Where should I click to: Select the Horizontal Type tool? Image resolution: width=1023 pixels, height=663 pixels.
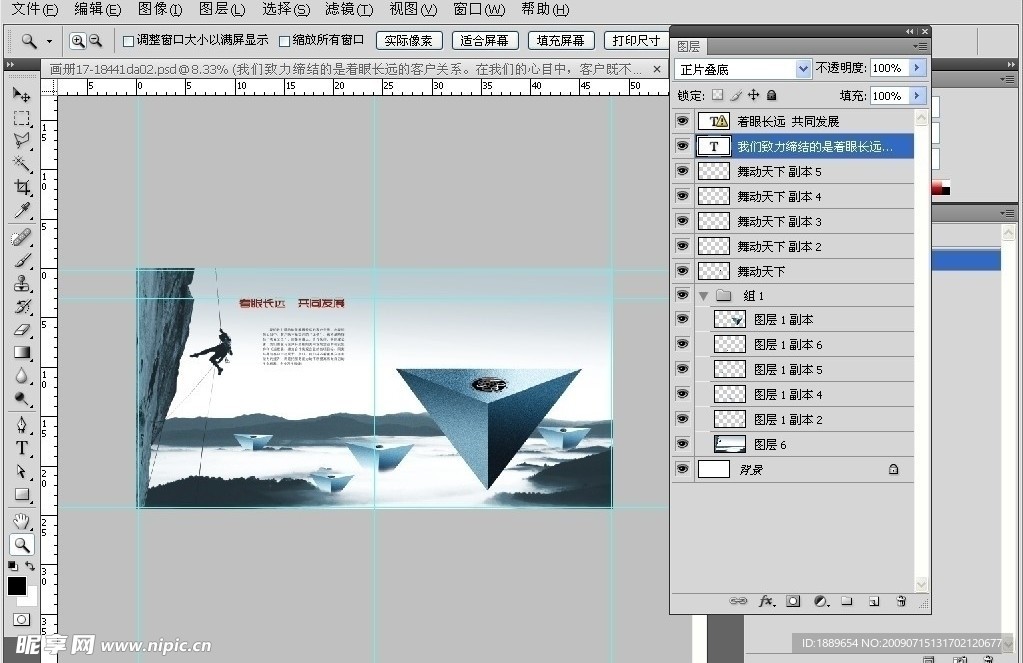point(22,448)
